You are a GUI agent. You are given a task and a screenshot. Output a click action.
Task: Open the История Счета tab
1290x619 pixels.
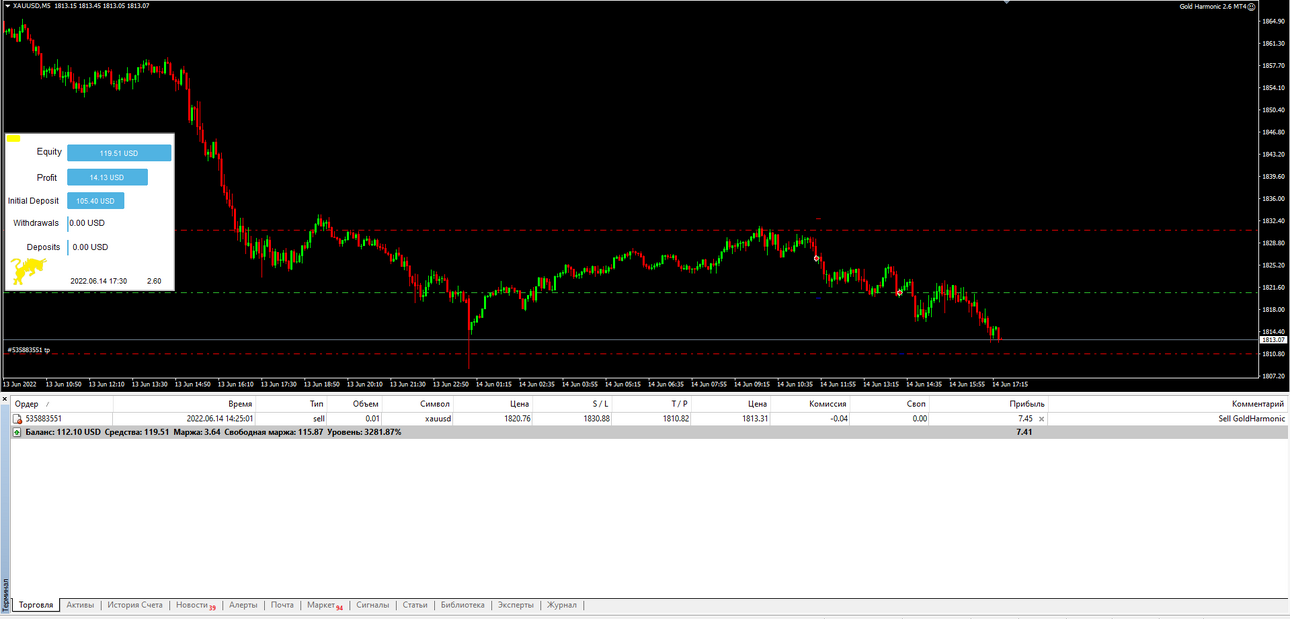135,605
